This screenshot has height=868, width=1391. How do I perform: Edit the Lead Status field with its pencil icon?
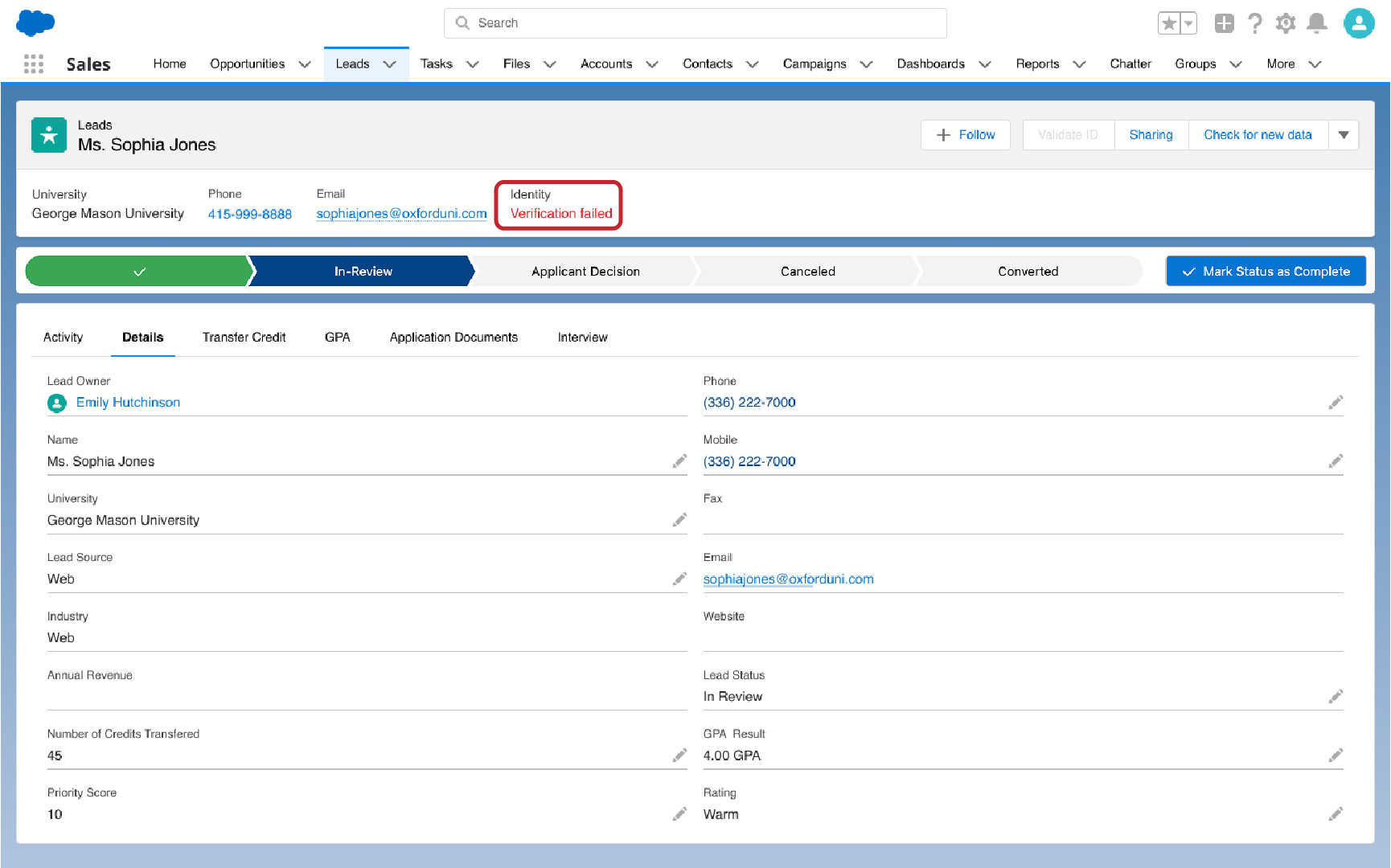point(1336,696)
